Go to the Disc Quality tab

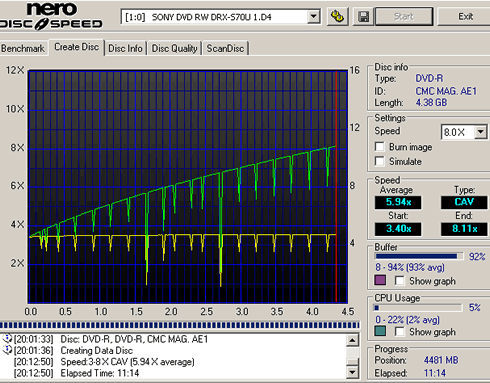point(174,49)
